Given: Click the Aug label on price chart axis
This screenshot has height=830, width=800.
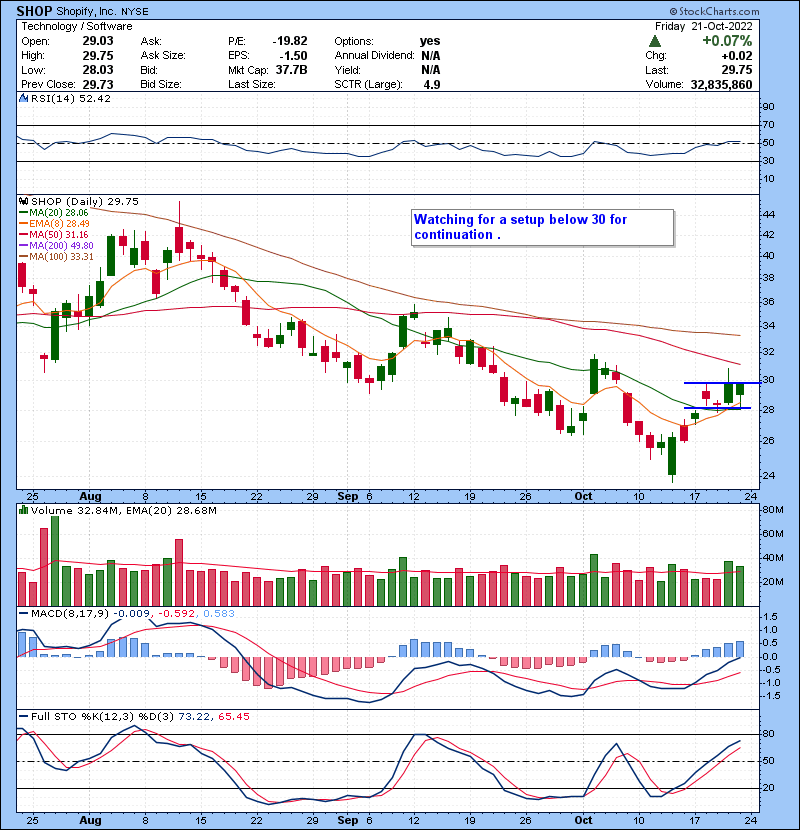Looking at the screenshot, I should click(x=90, y=496).
